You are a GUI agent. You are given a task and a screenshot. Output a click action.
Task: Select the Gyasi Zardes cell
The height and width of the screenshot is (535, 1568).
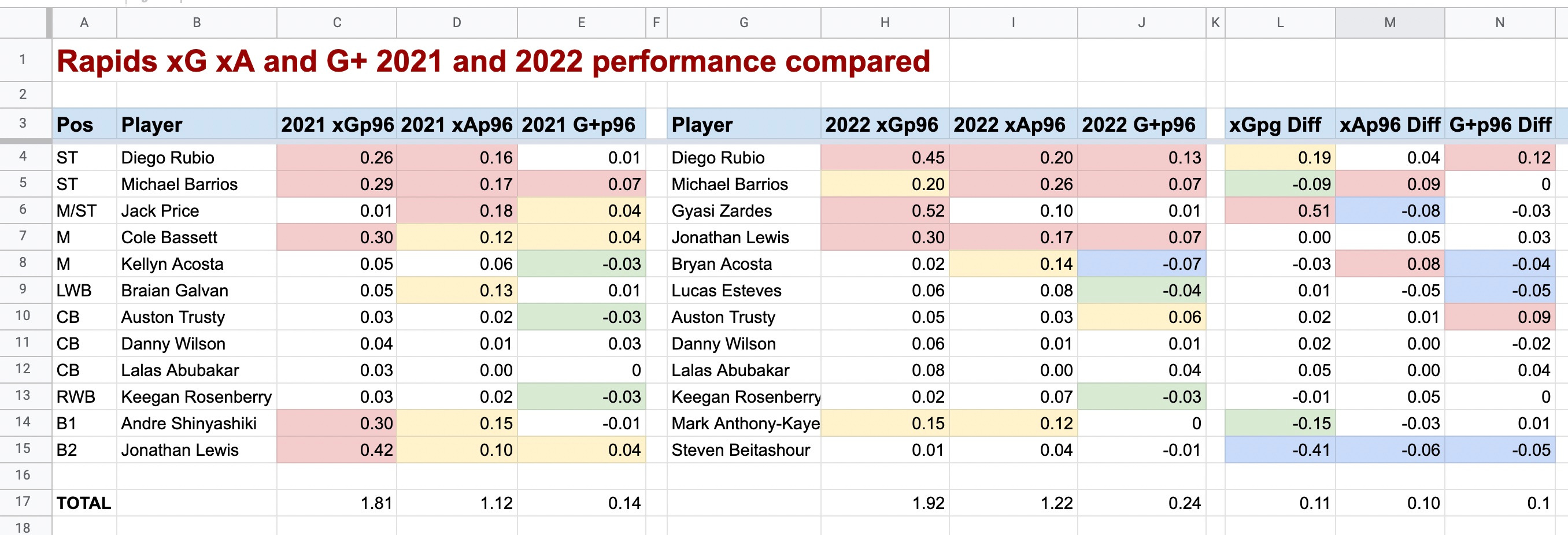(742, 210)
